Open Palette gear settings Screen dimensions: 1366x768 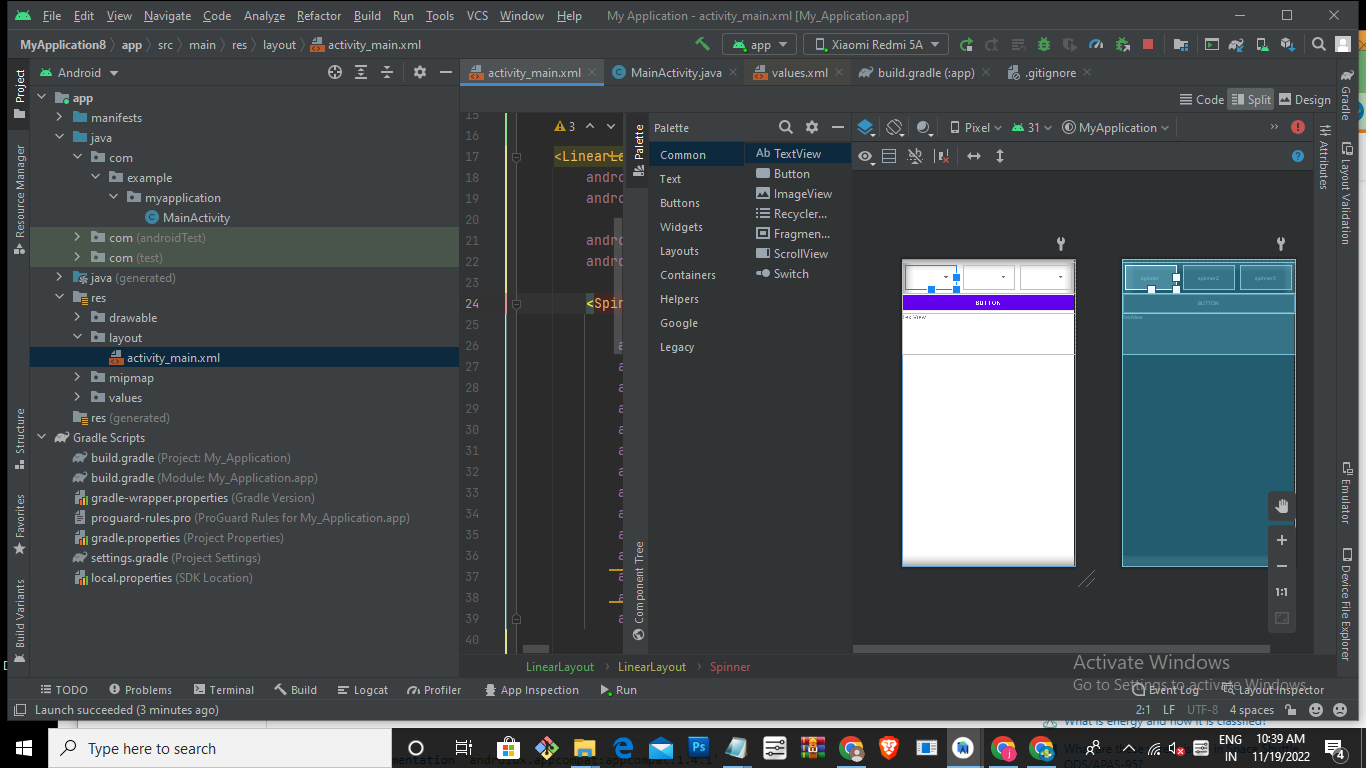pyautogui.click(x=812, y=127)
